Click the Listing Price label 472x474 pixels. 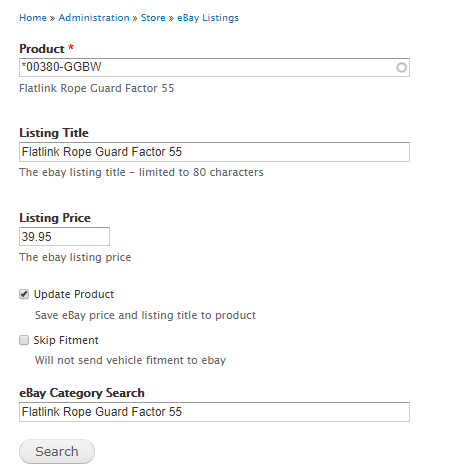pyautogui.click(x=55, y=218)
